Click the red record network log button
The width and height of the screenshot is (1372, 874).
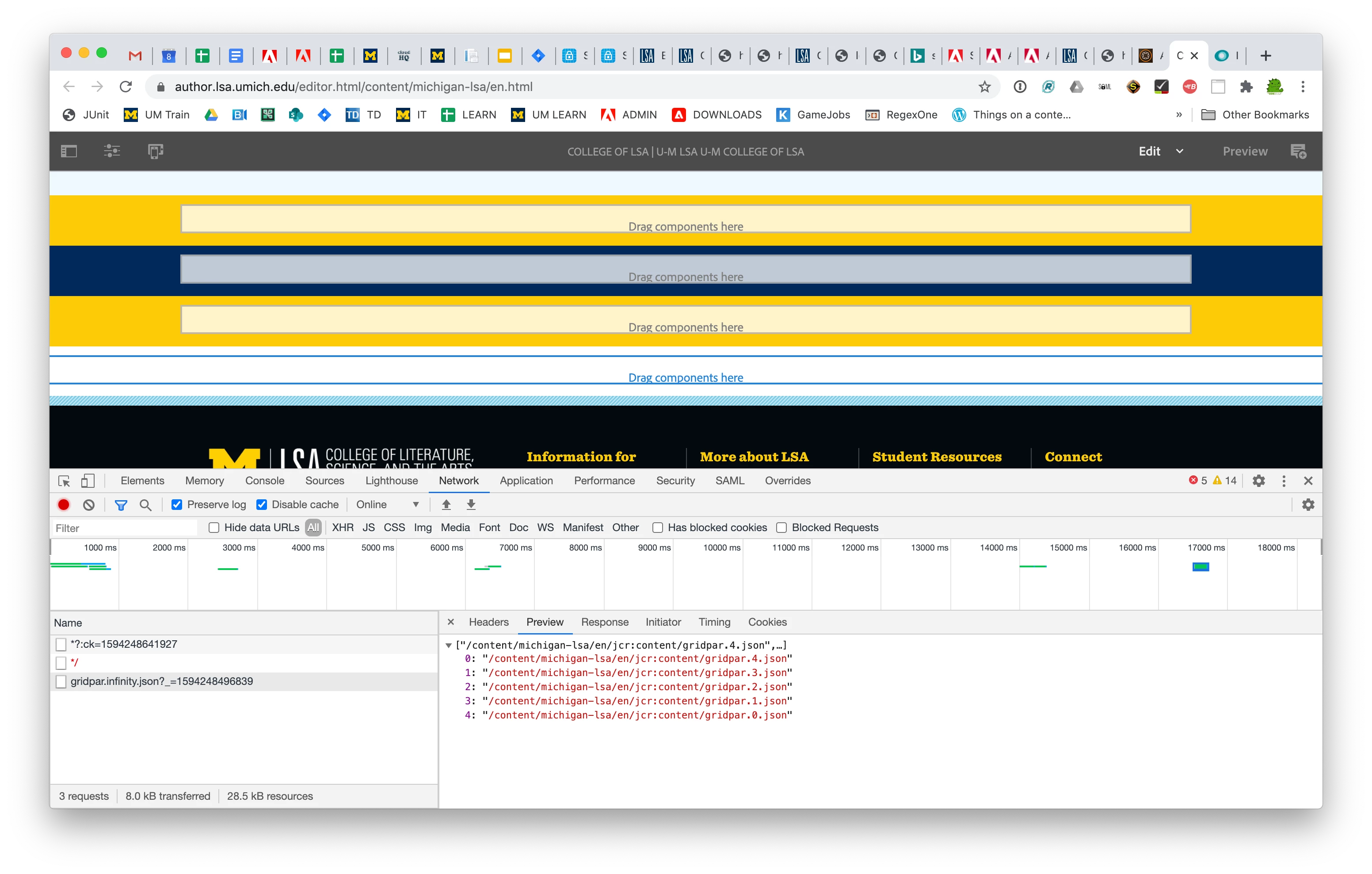pyautogui.click(x=64, y=504)
